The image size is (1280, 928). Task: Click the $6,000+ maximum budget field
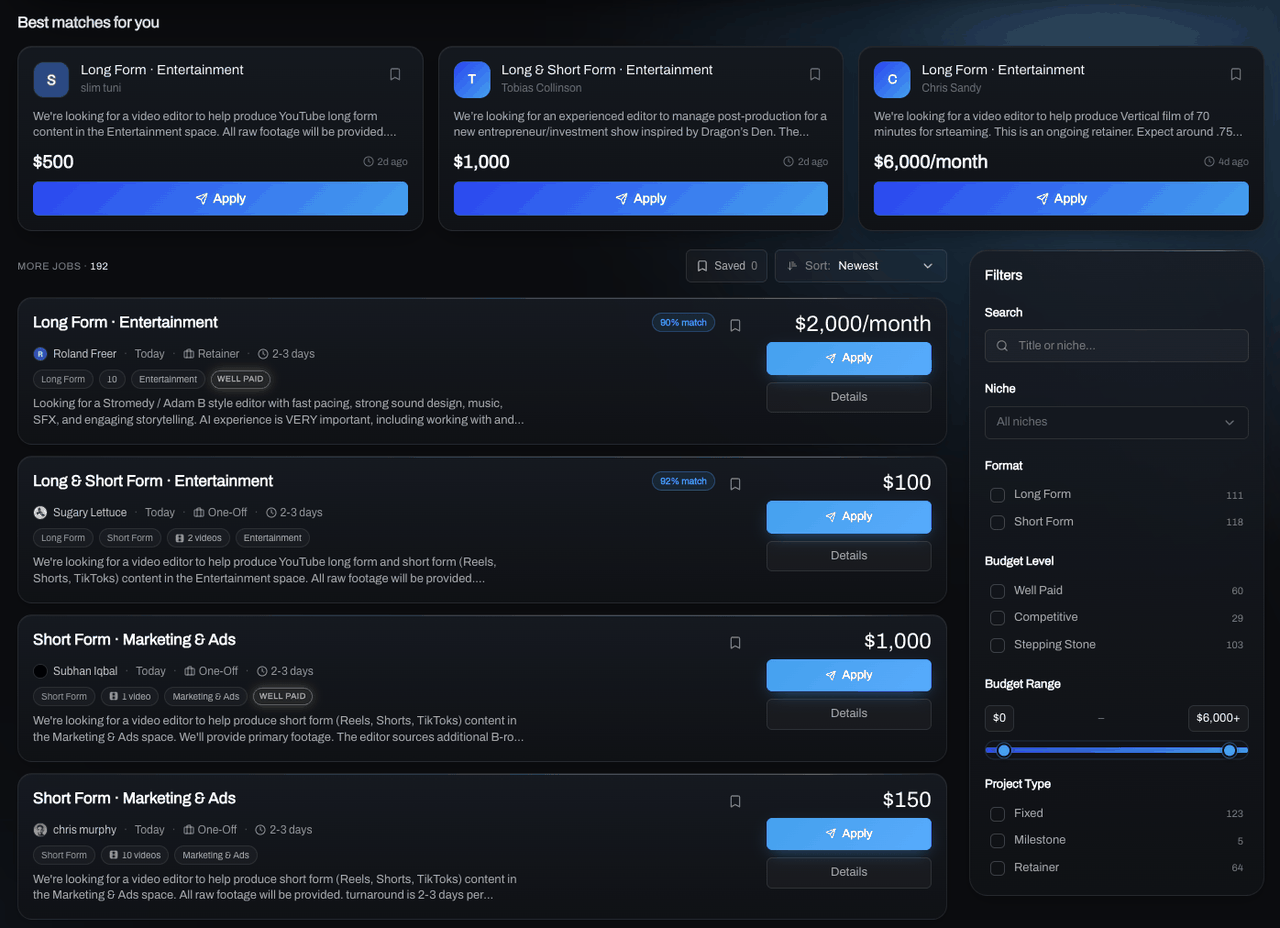coord(1218,718)
